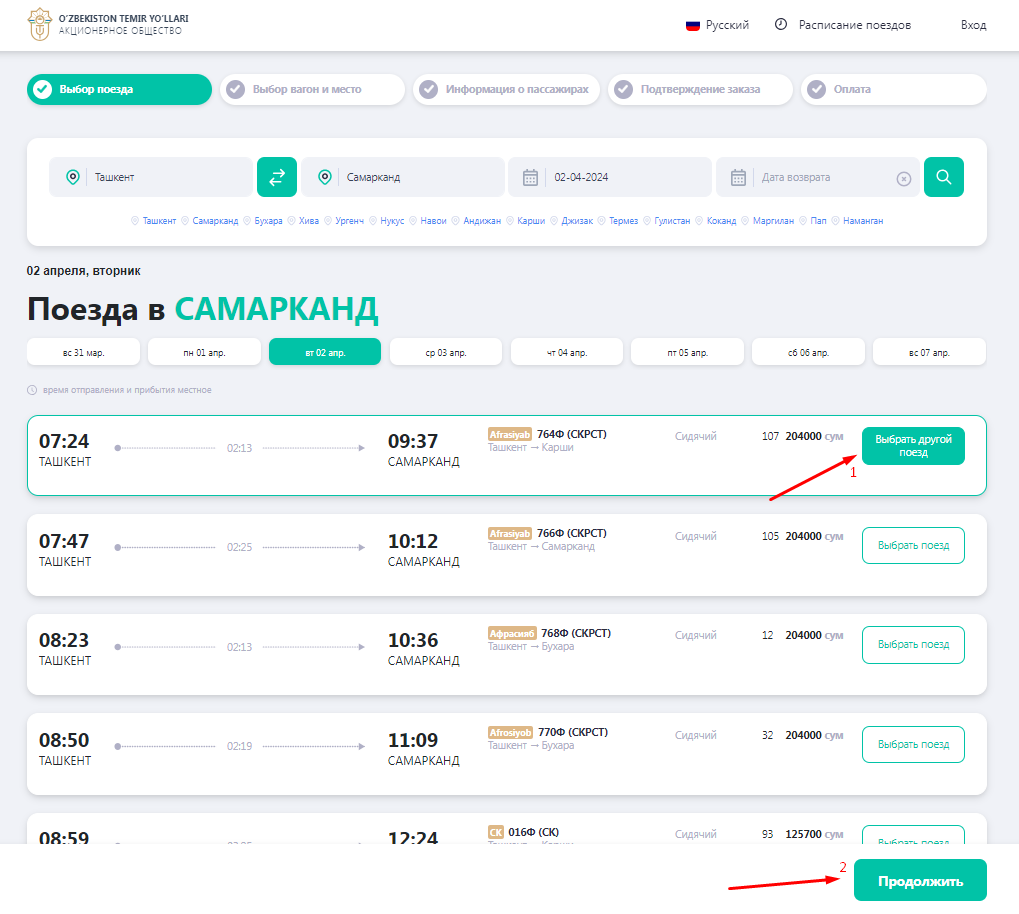Click the green magnifier search button
Screen dimensions: 1019x914
(943, 177)
